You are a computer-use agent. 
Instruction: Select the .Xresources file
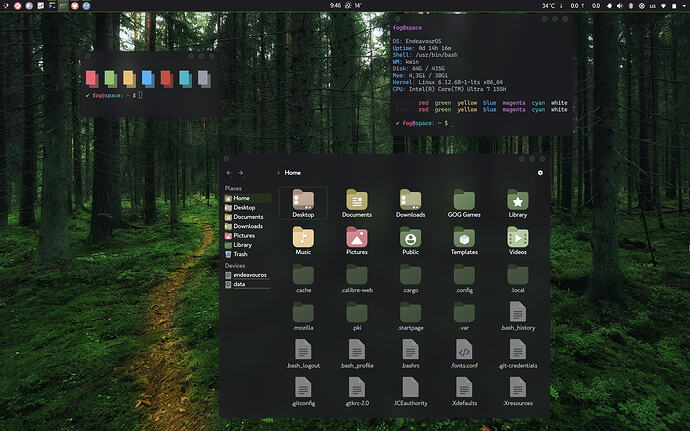[x=518, y=391]
